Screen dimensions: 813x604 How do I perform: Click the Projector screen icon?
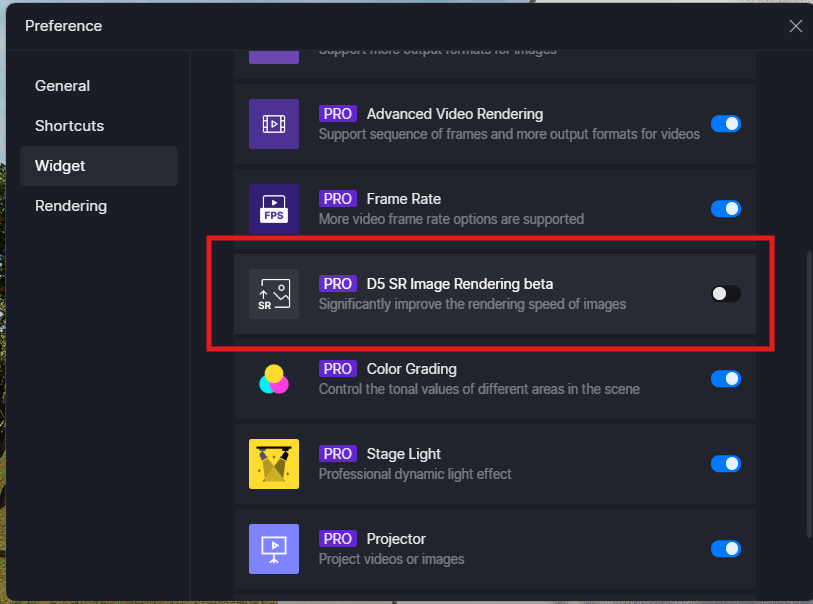273,548
